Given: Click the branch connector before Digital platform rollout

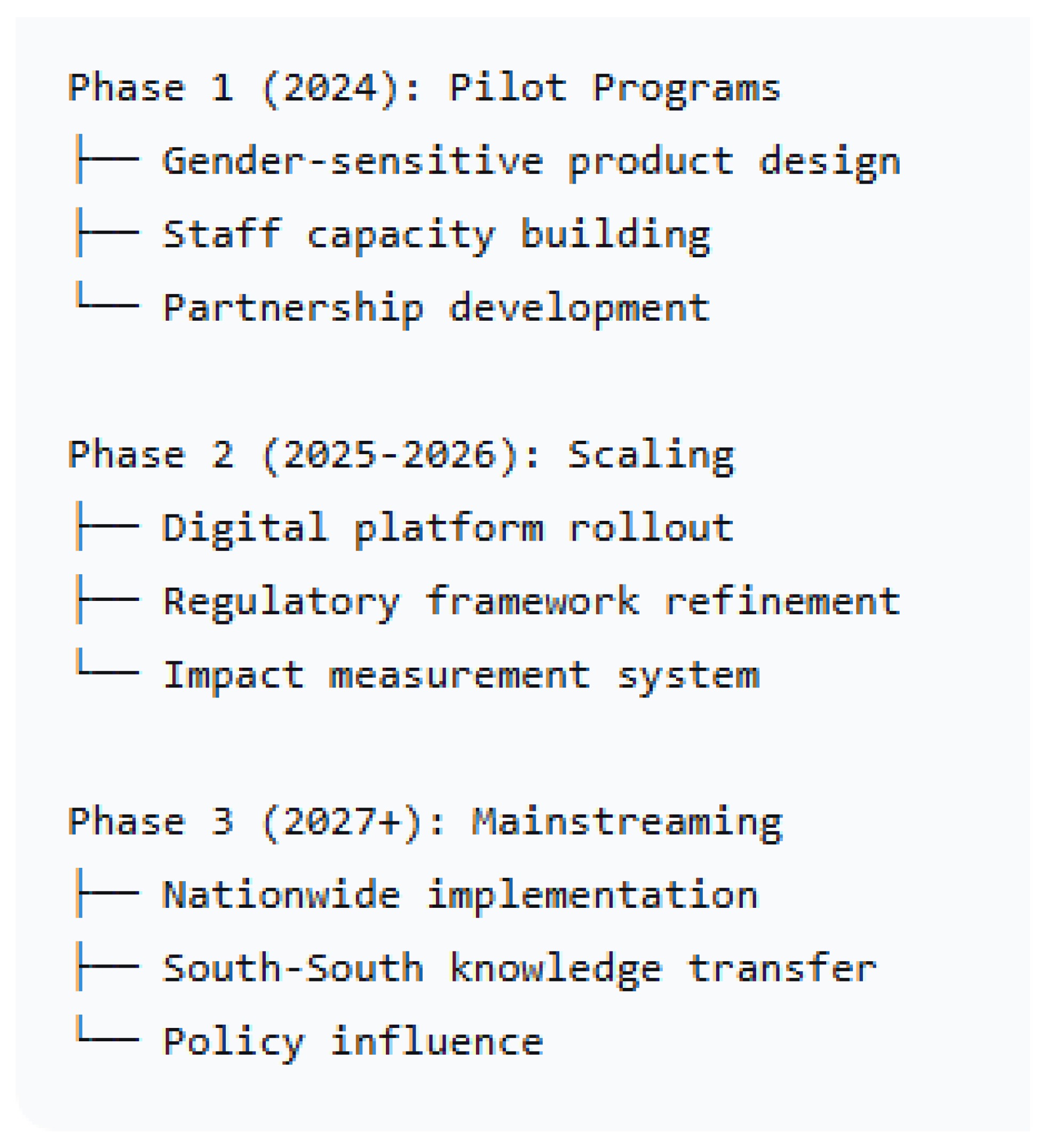Looking at the screenshot, I should (107, 526).
